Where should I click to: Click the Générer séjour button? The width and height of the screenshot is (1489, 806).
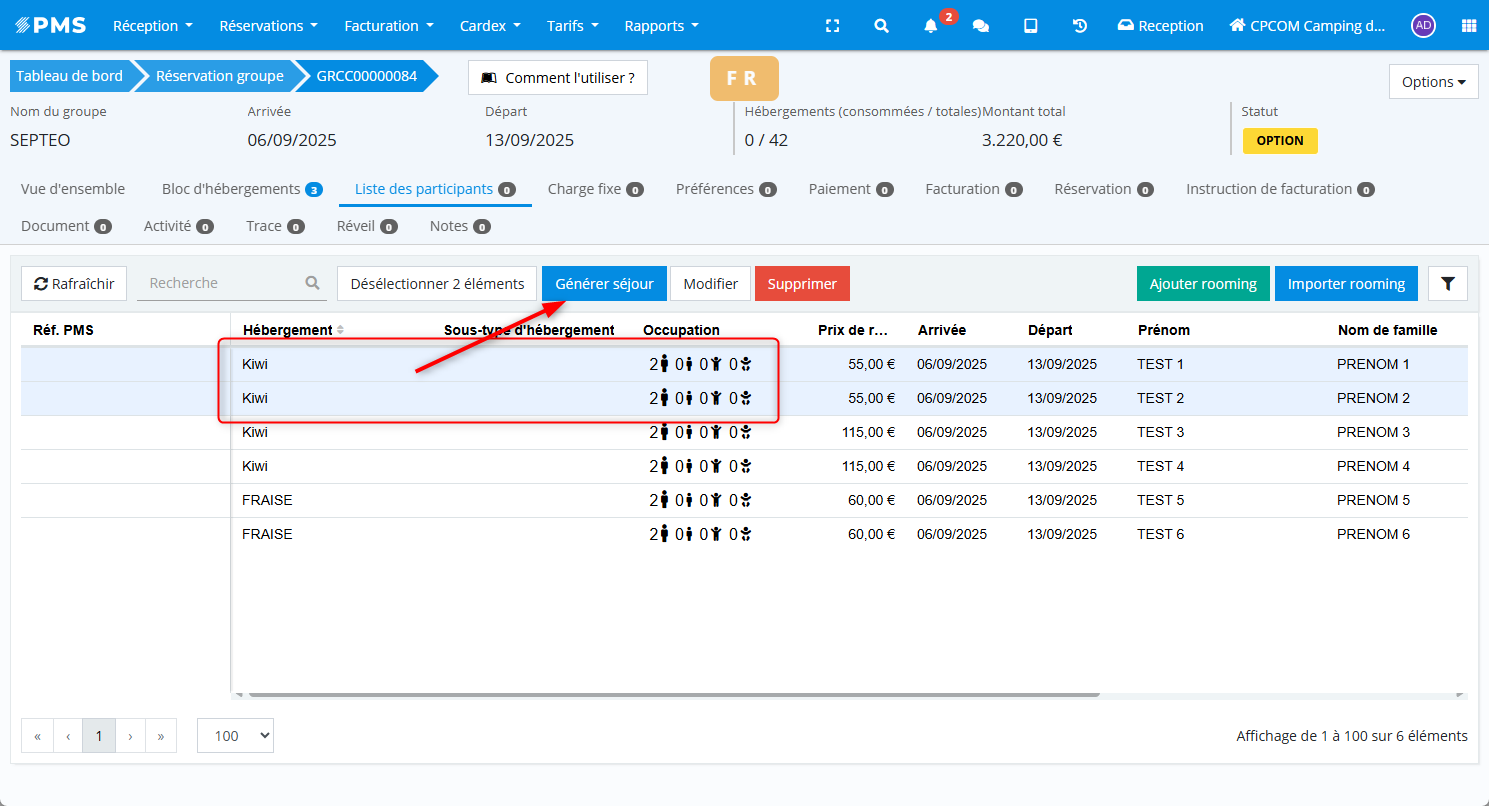coord(604,284)
